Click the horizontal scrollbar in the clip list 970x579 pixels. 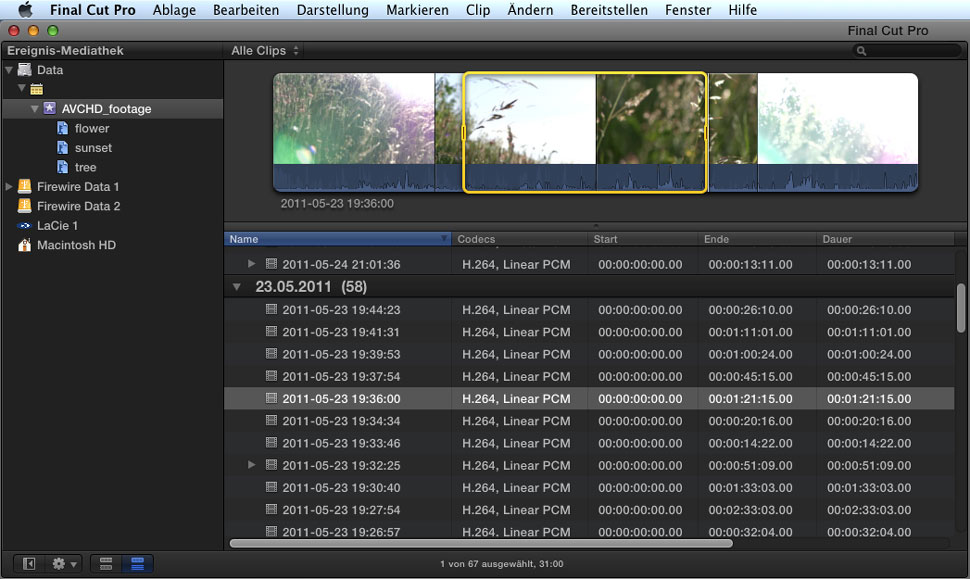tap(480, 544)
